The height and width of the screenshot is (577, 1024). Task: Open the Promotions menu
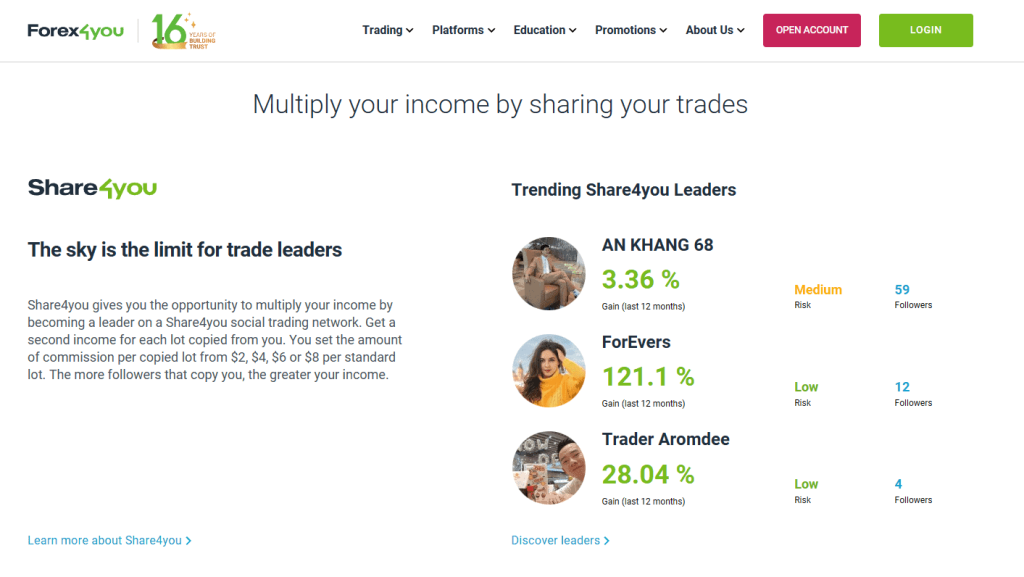[631, 30]
